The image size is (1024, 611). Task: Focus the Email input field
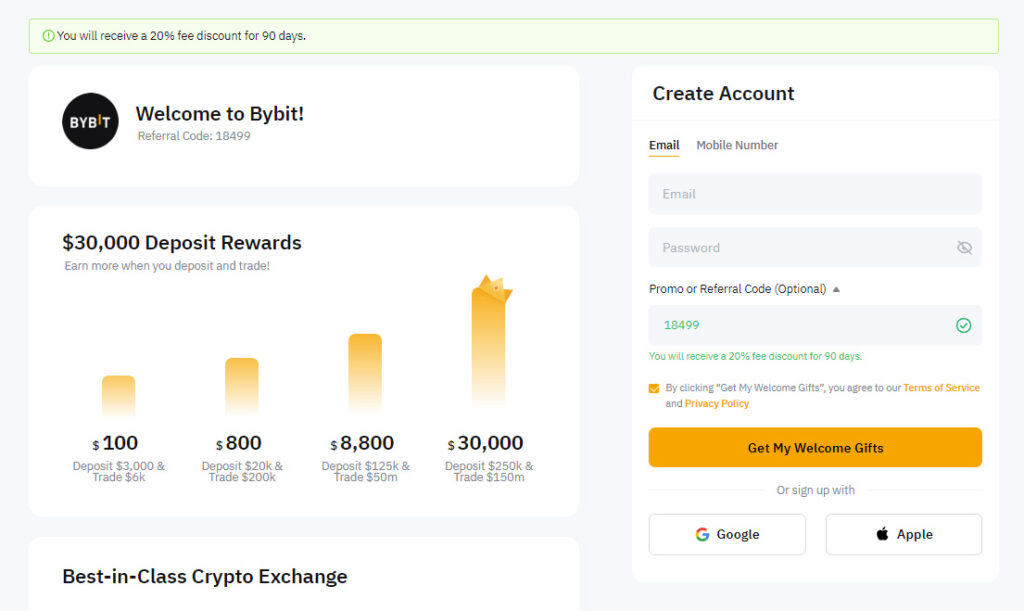(815, 194)
